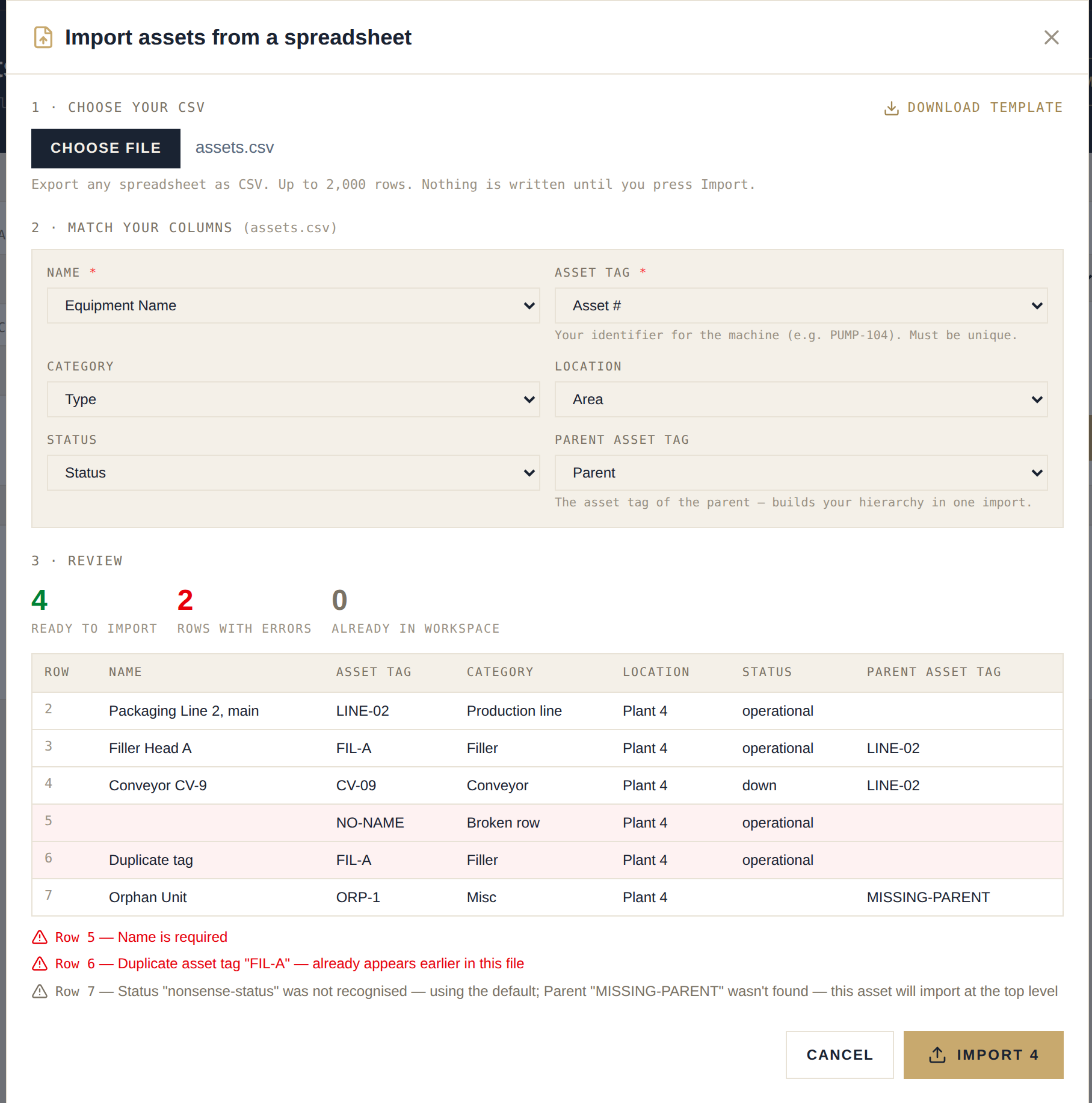This screenshot has width=1092, height=1103.
Task: Click the assets.csv file name
Action: pyautogui.click(x=235, y=147)
